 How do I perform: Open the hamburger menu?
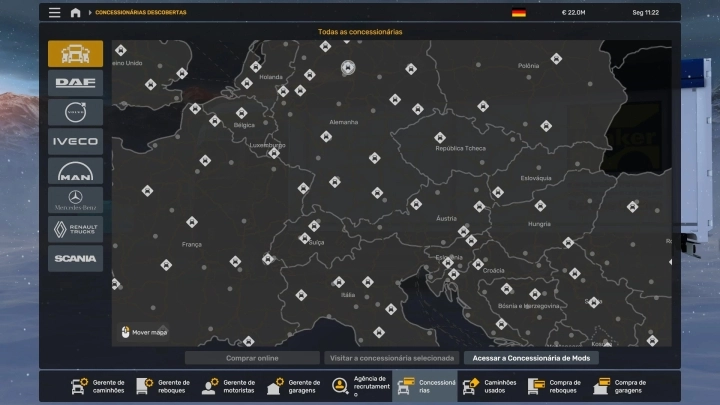point(55,12)
